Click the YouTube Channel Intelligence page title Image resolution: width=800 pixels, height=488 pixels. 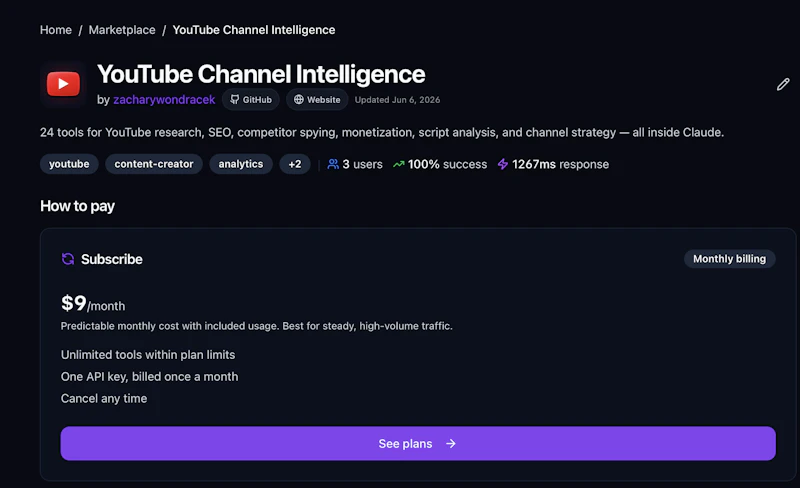point(261,74)
